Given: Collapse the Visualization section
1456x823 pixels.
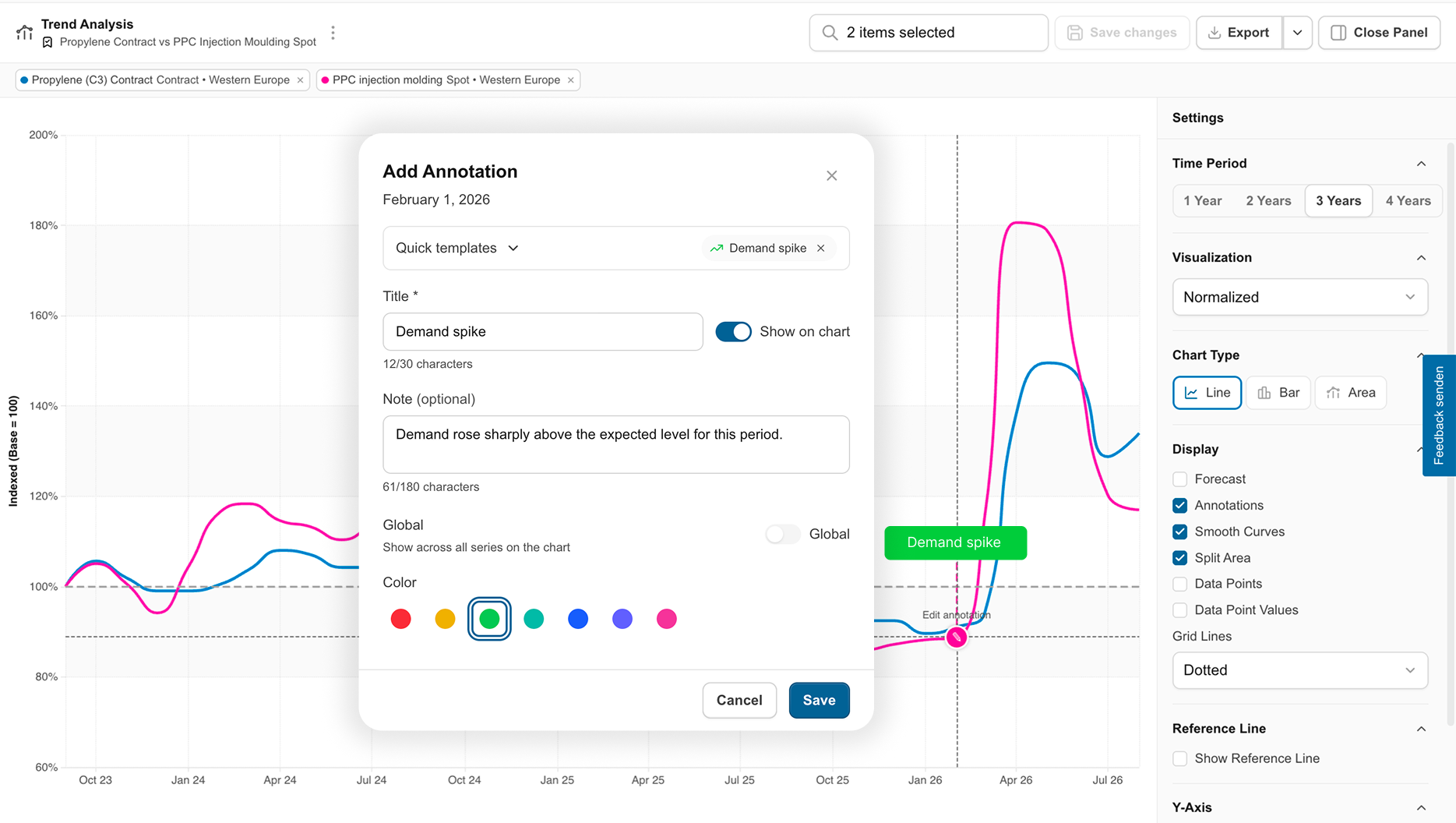Looking at the screenshot, I should (1421, 258).
